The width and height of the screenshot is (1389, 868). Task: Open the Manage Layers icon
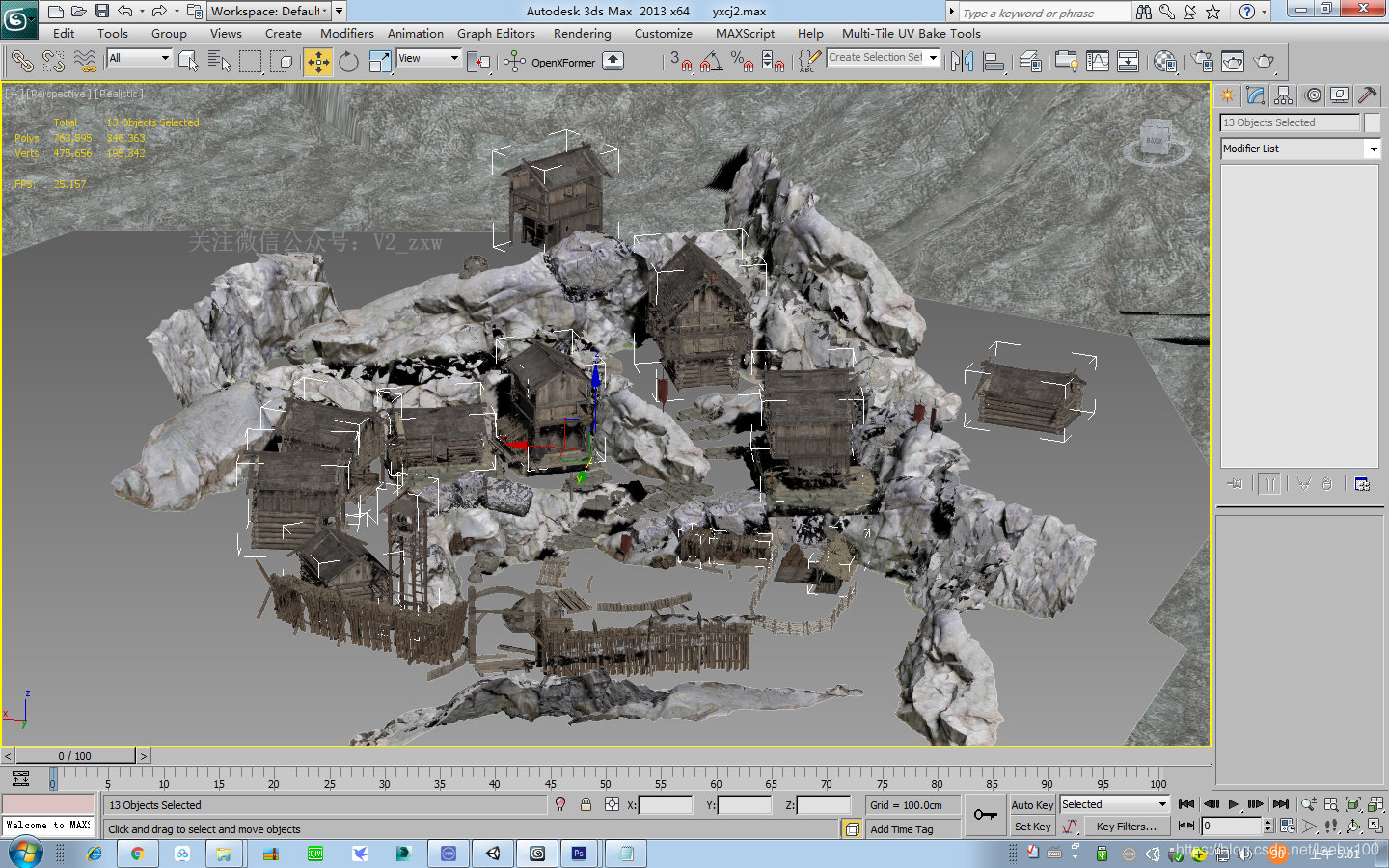pyautogui.click(x=1030, y=62)
